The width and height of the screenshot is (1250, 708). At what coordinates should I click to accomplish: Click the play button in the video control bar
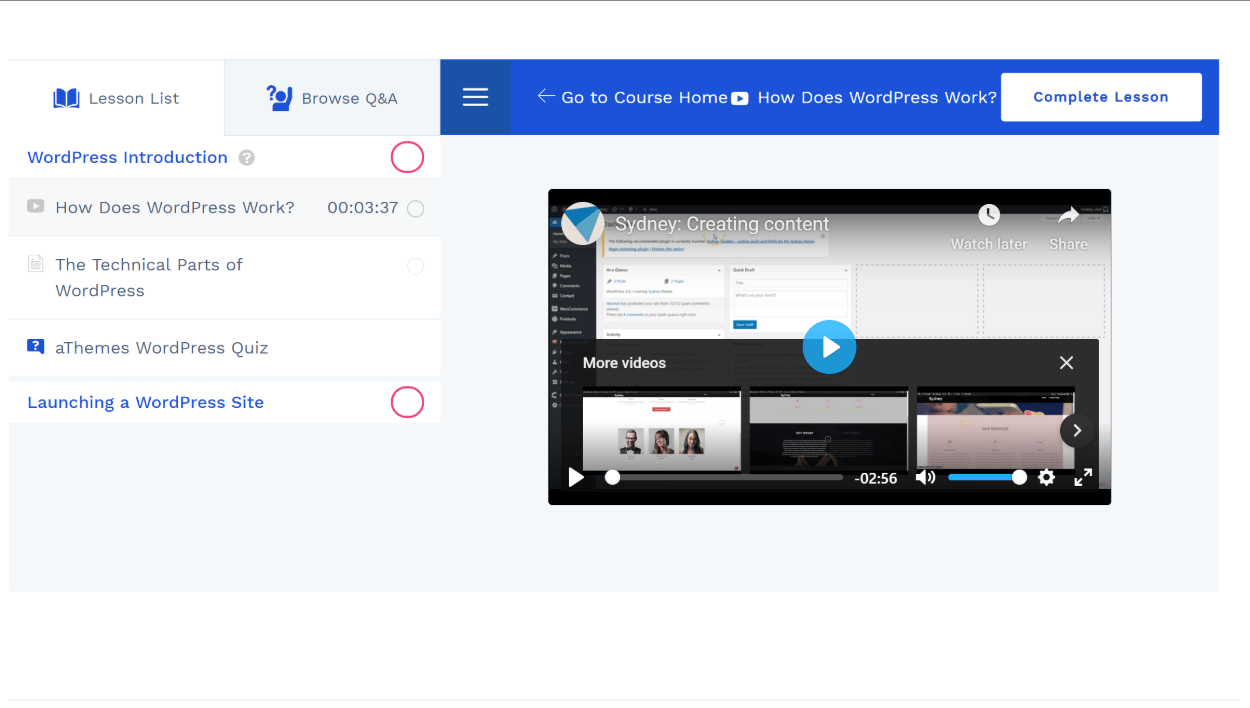tap(576, 478)
